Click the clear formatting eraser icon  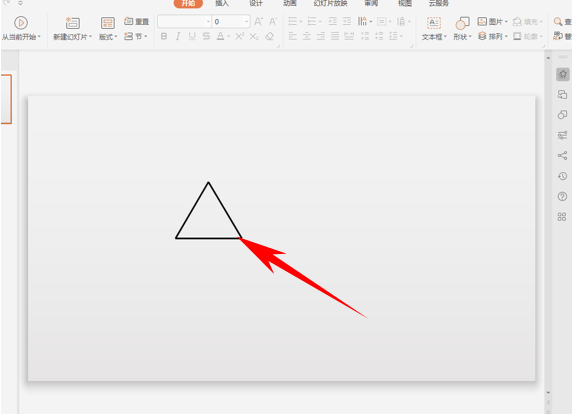(270, 36)
